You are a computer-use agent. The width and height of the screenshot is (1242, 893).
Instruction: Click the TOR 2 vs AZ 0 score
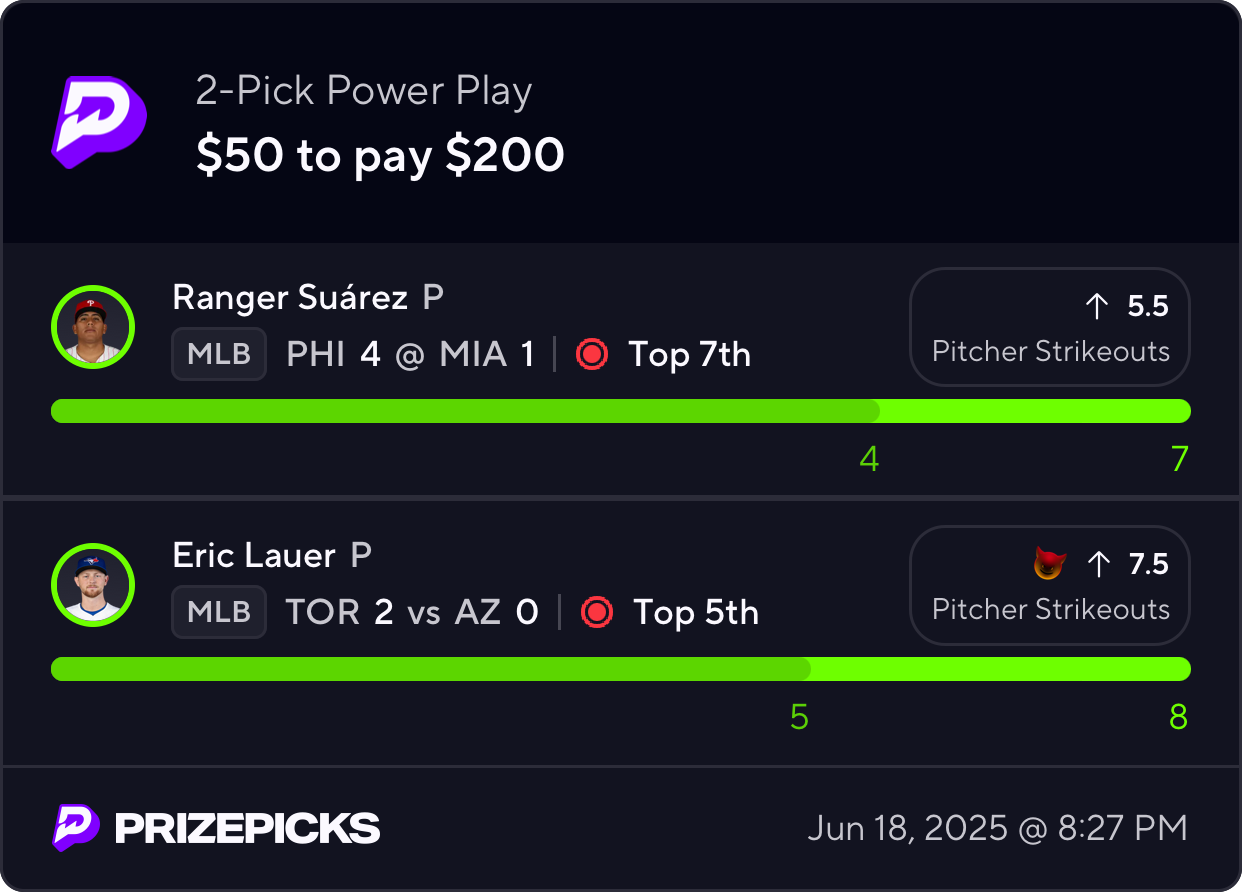(412, 612)
